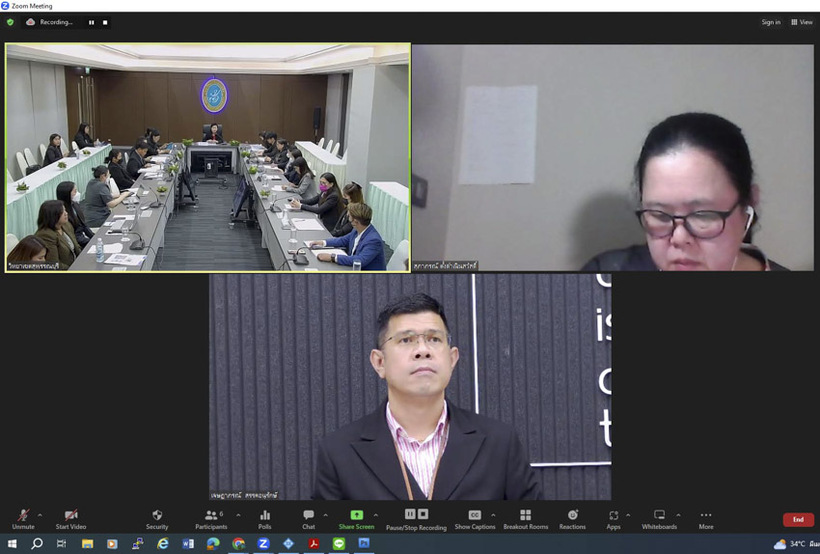This screenshot has width=820, height=554.
Task: Click the Sign in link
Action: tap(770, 22)
